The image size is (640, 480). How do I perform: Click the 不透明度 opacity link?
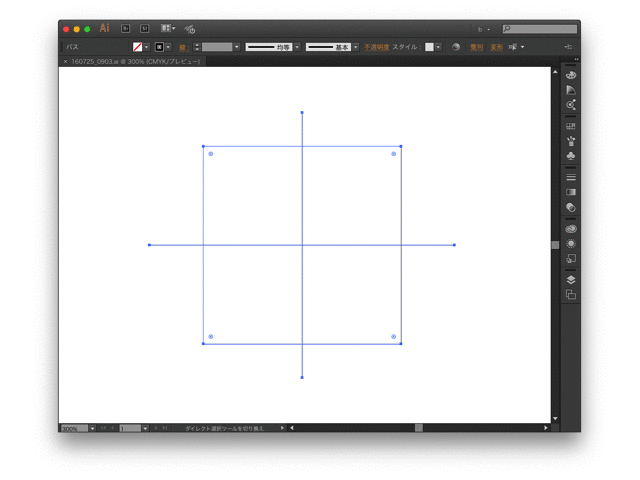[376, 47]
